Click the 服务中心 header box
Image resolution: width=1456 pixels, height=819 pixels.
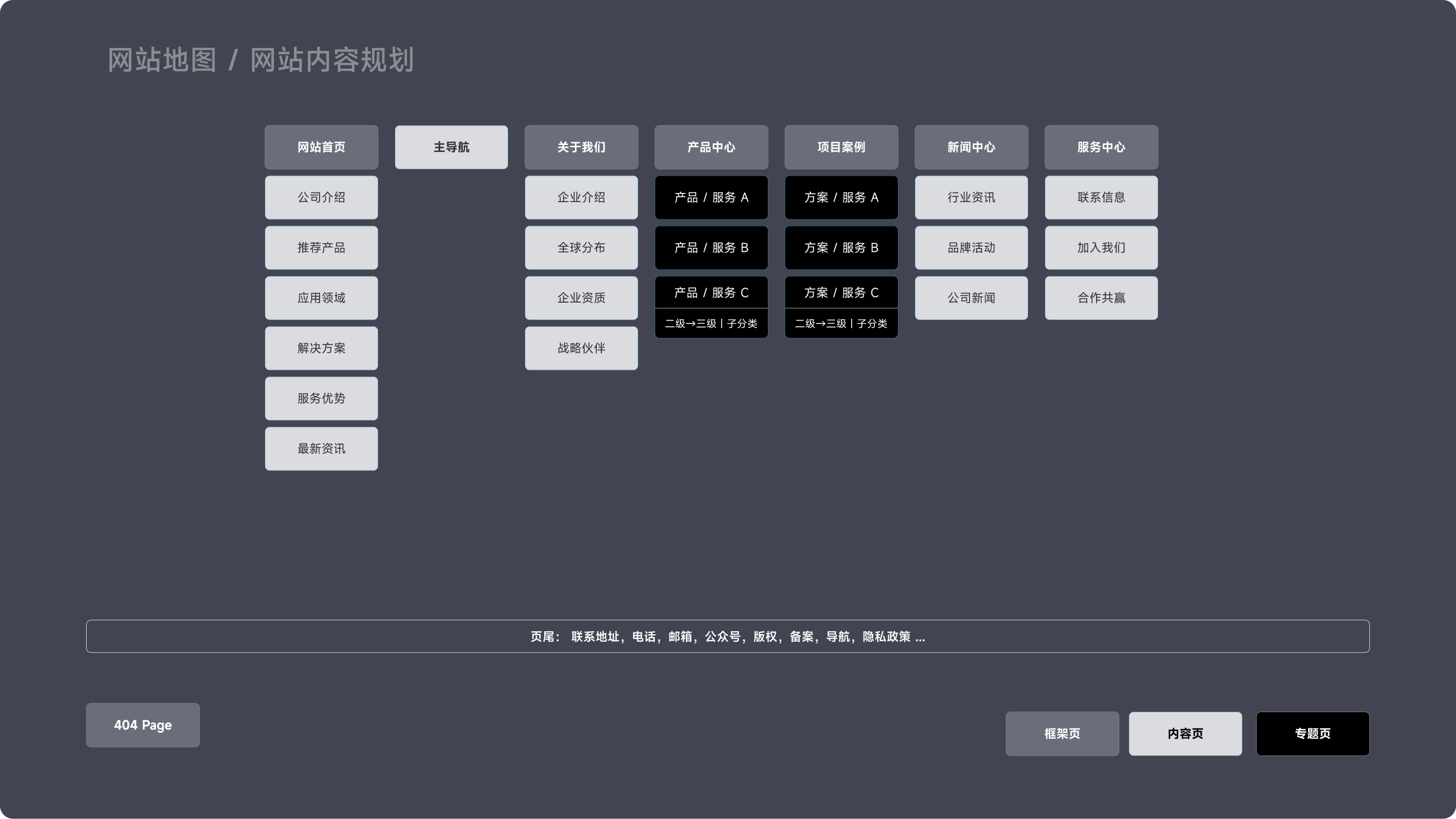click(x=1101, y=147)
